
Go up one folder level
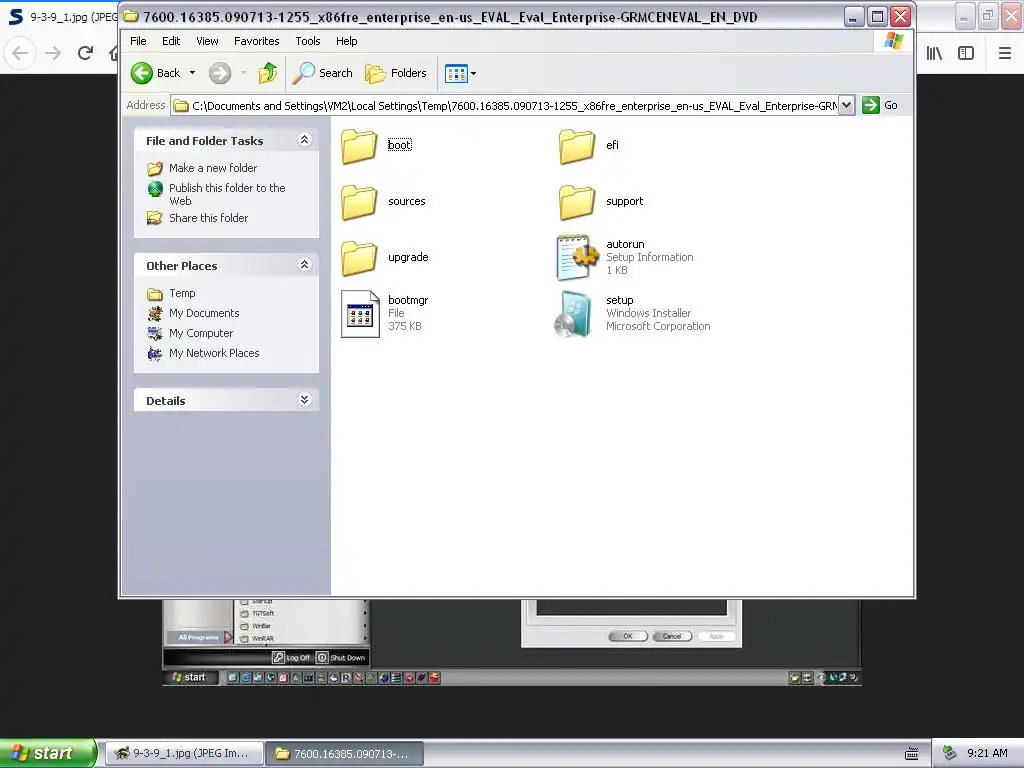pos(268,73)
